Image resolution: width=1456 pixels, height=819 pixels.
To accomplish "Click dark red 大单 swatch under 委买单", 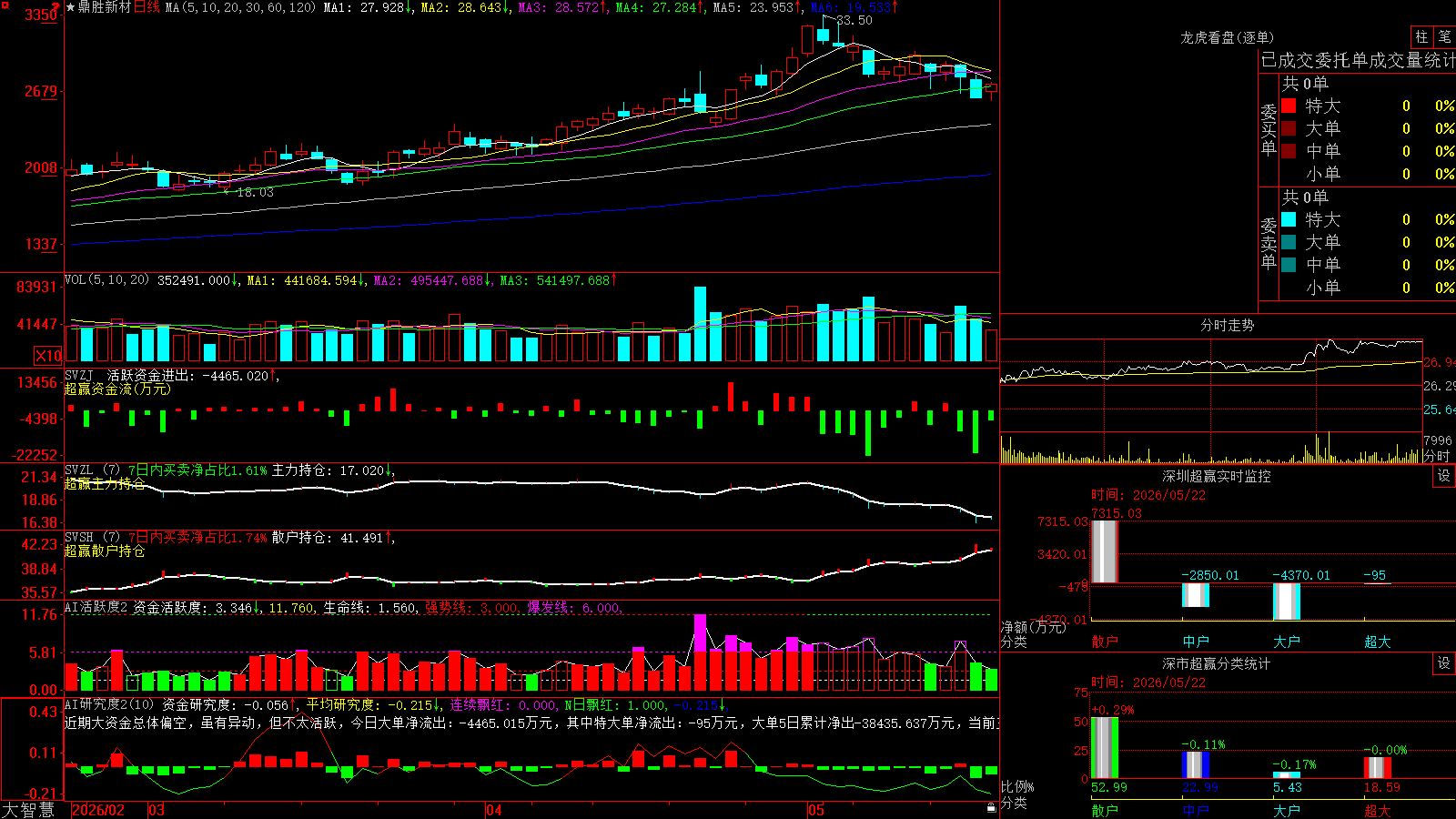I will coord(1289,128).
